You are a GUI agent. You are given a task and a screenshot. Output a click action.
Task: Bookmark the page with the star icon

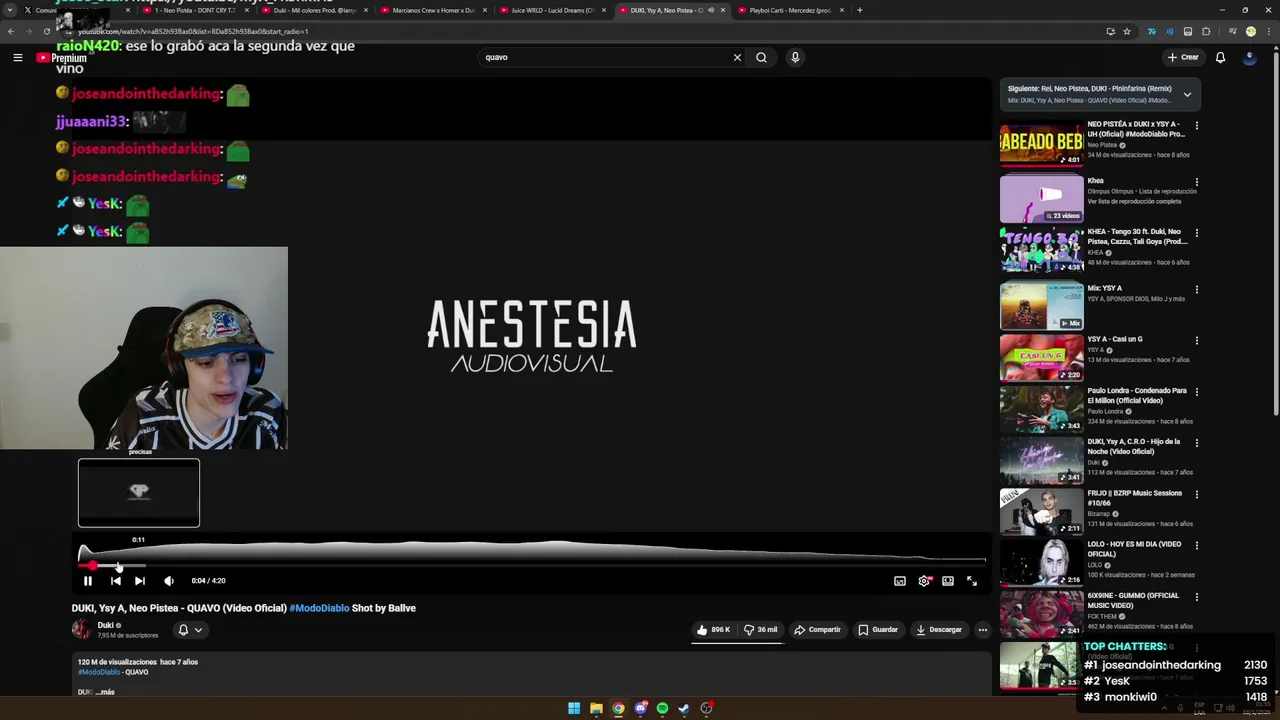point(1127,31)
